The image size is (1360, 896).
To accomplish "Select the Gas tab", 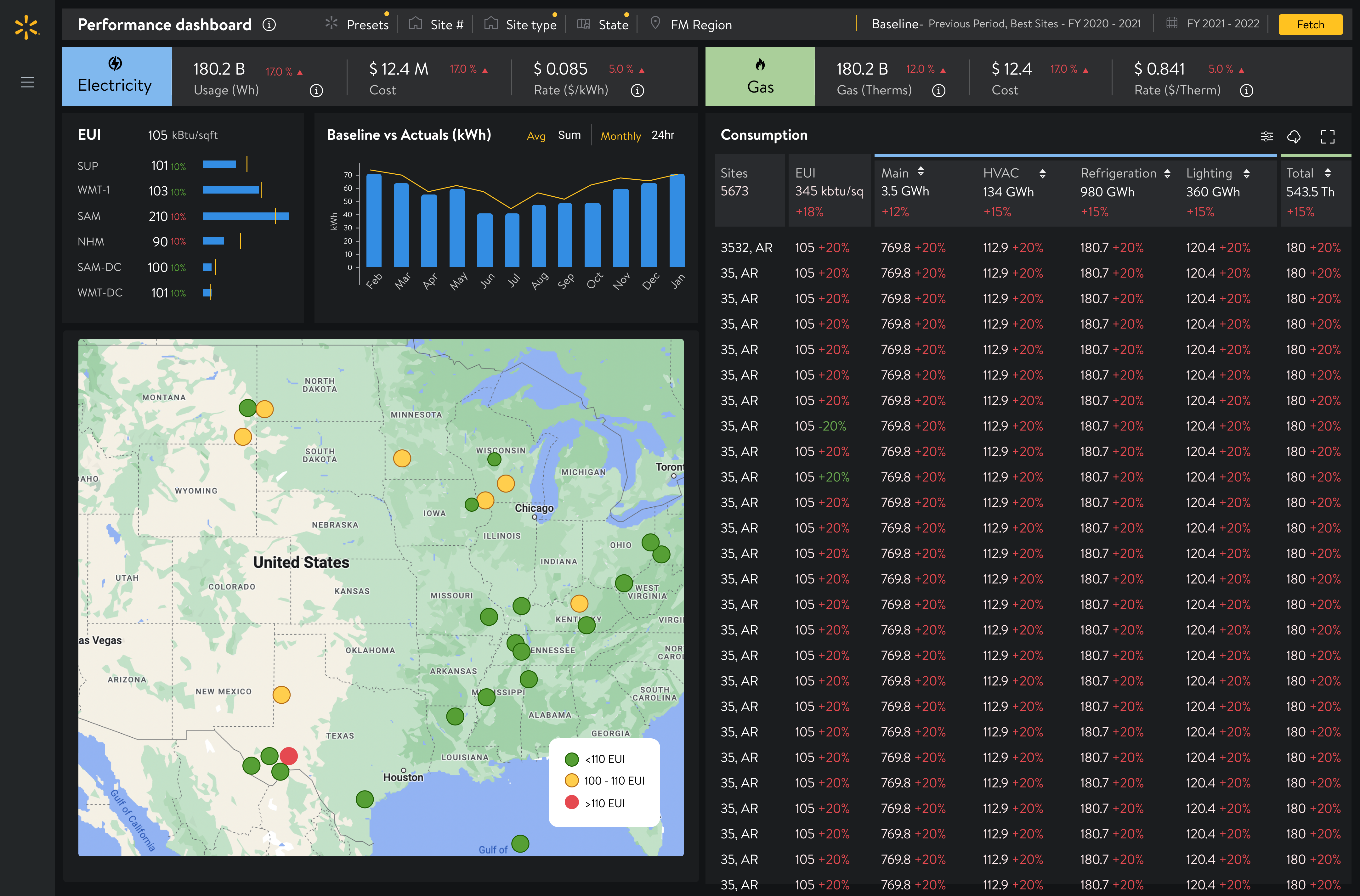I will 760,76.
